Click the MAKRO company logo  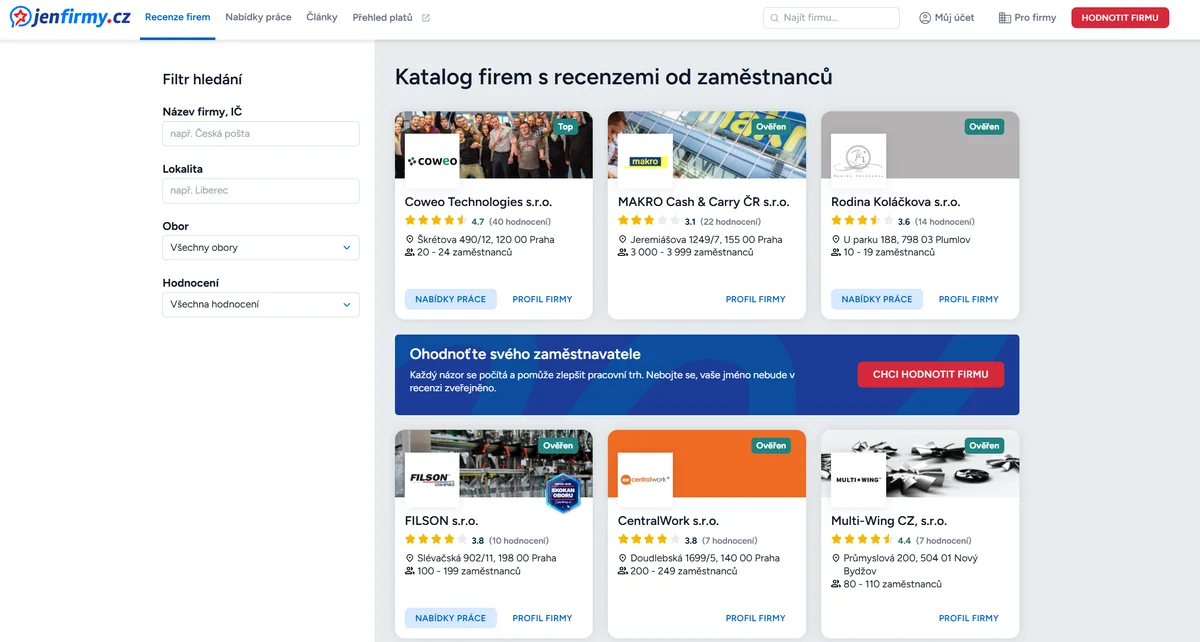pos(645,161)
